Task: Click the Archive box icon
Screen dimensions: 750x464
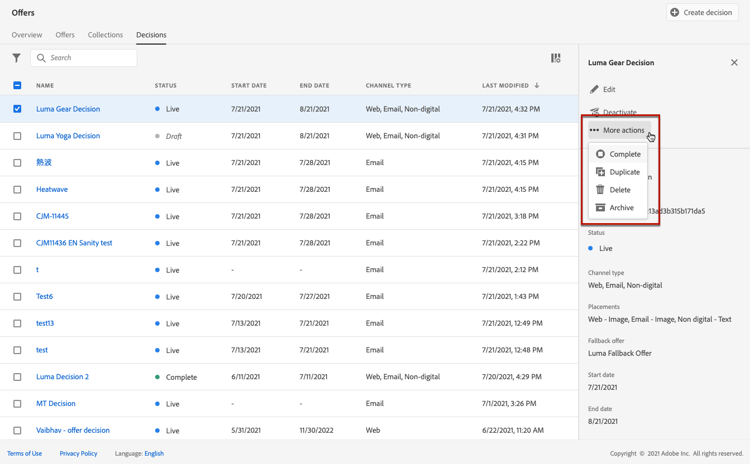Action: pyautogui.click(x=600, y=208)
